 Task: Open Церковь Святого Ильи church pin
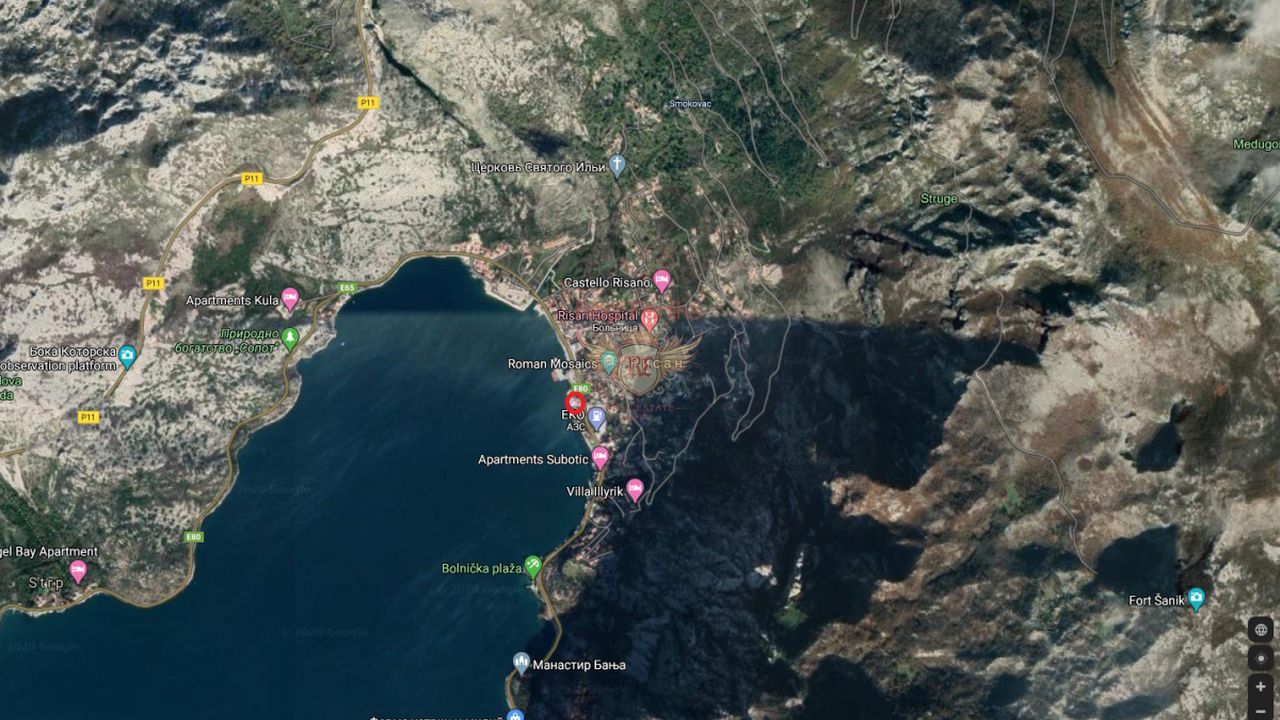coord(617,165)
